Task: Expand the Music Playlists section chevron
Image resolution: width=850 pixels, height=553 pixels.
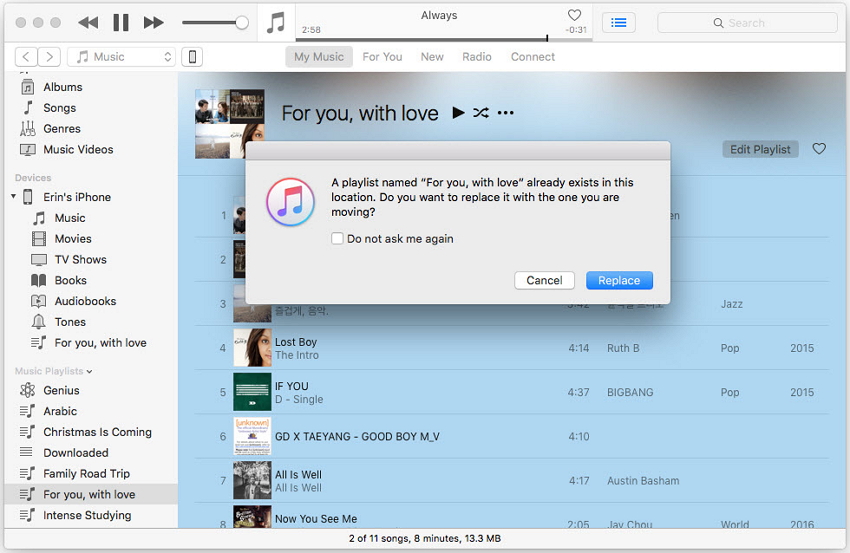Action: click(89, 371)
